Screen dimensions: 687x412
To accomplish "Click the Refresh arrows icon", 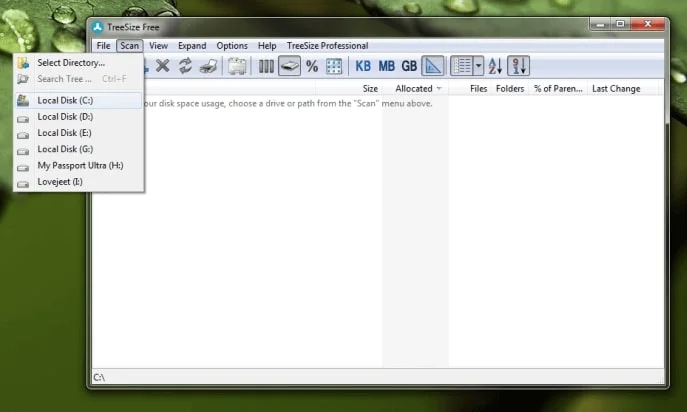I will 185,66.
